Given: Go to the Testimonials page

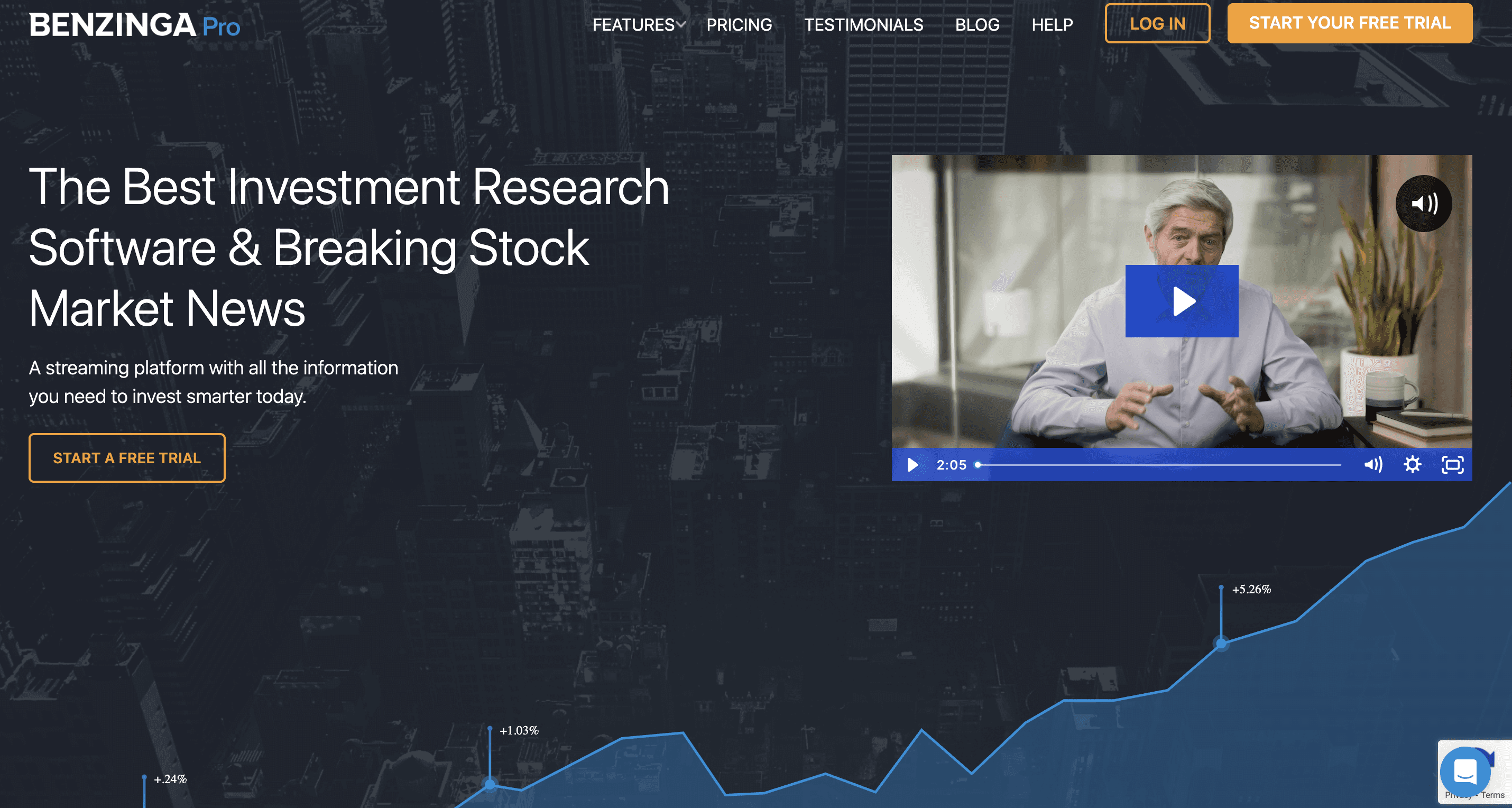Looking at the screenshot, I should [863, 25].
